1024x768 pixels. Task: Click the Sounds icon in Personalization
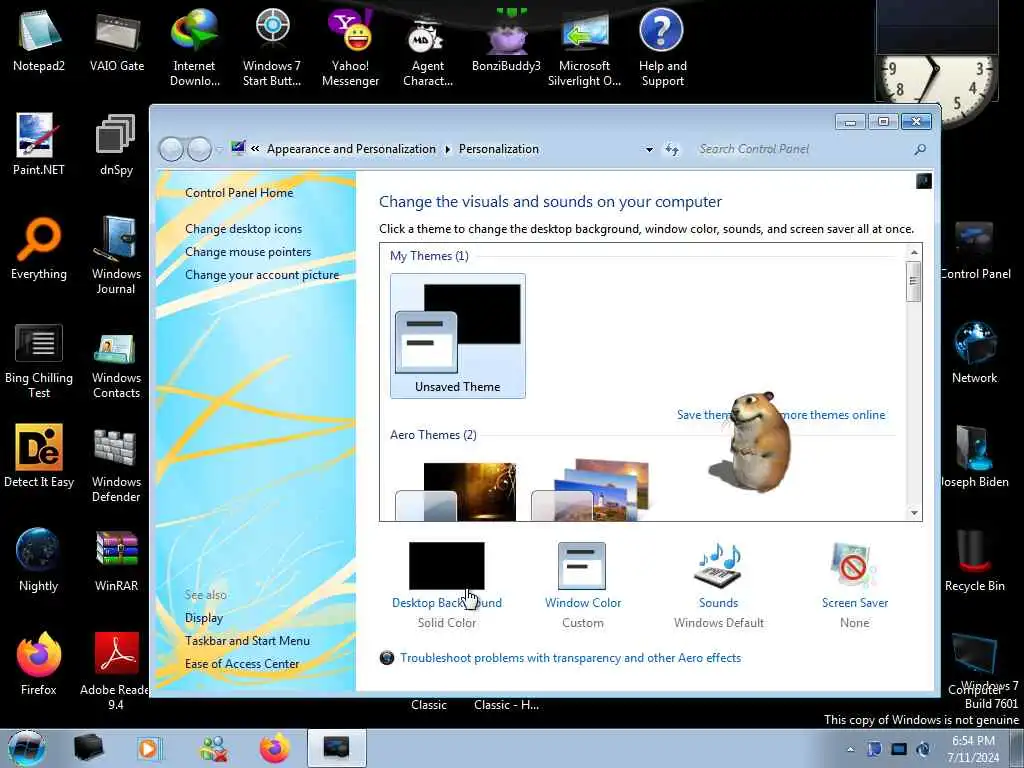(x=718, y=566)
